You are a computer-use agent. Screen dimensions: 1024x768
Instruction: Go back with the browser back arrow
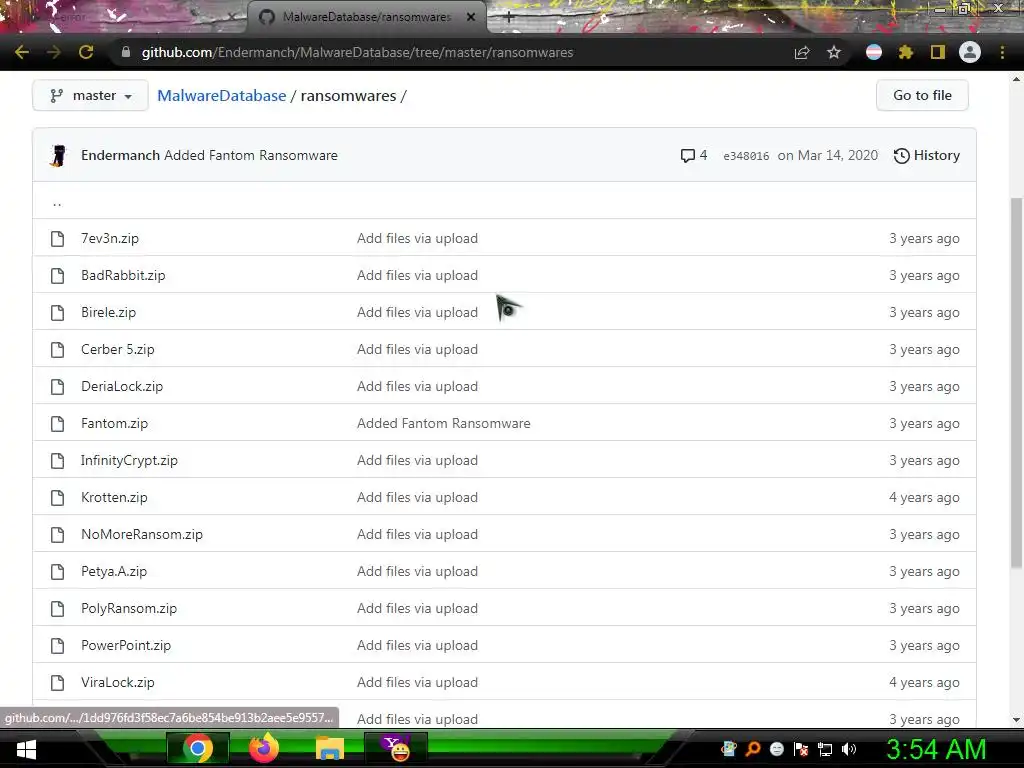(x=22, y=52)
